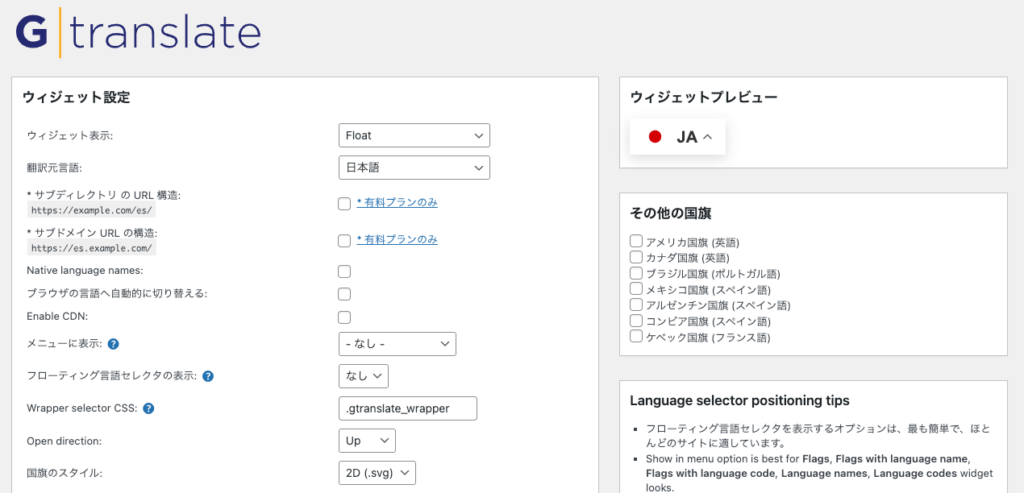Click help icon next to メニューに表示

(113, 344)
